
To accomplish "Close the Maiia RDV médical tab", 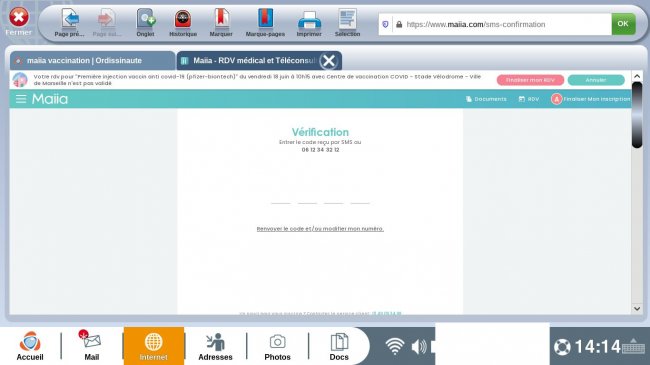I will tap(329, 61).
